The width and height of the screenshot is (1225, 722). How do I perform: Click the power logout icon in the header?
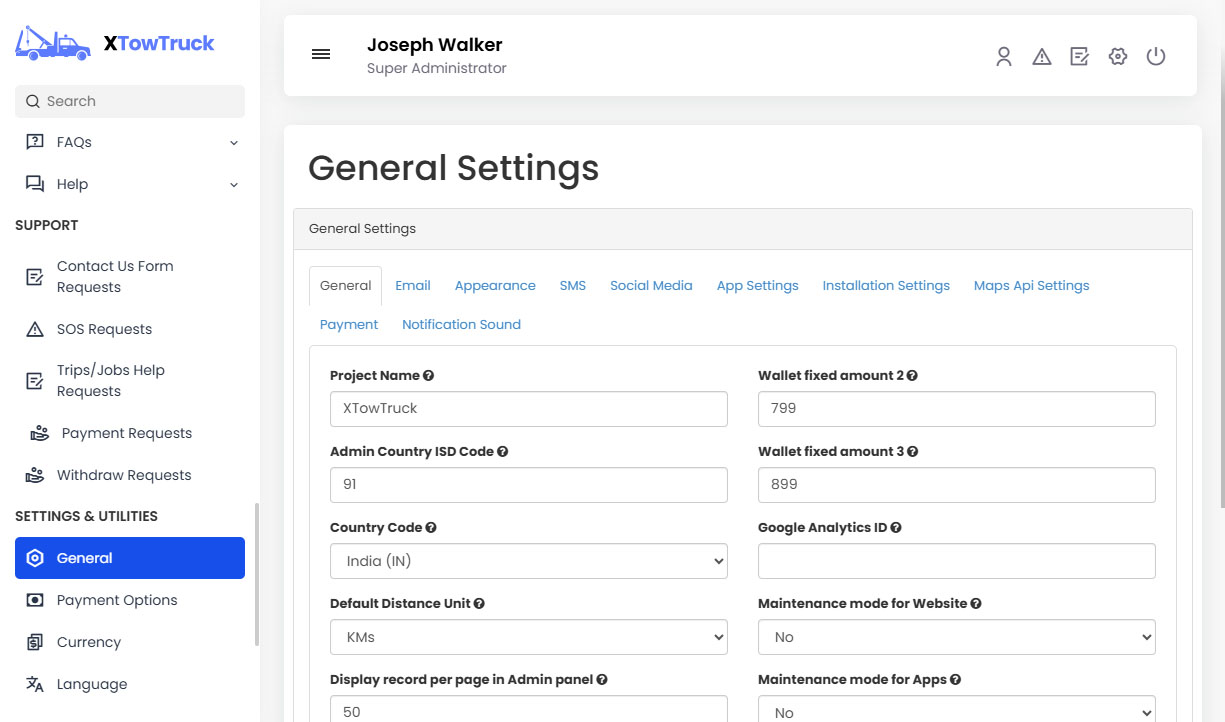[1156, 57]
